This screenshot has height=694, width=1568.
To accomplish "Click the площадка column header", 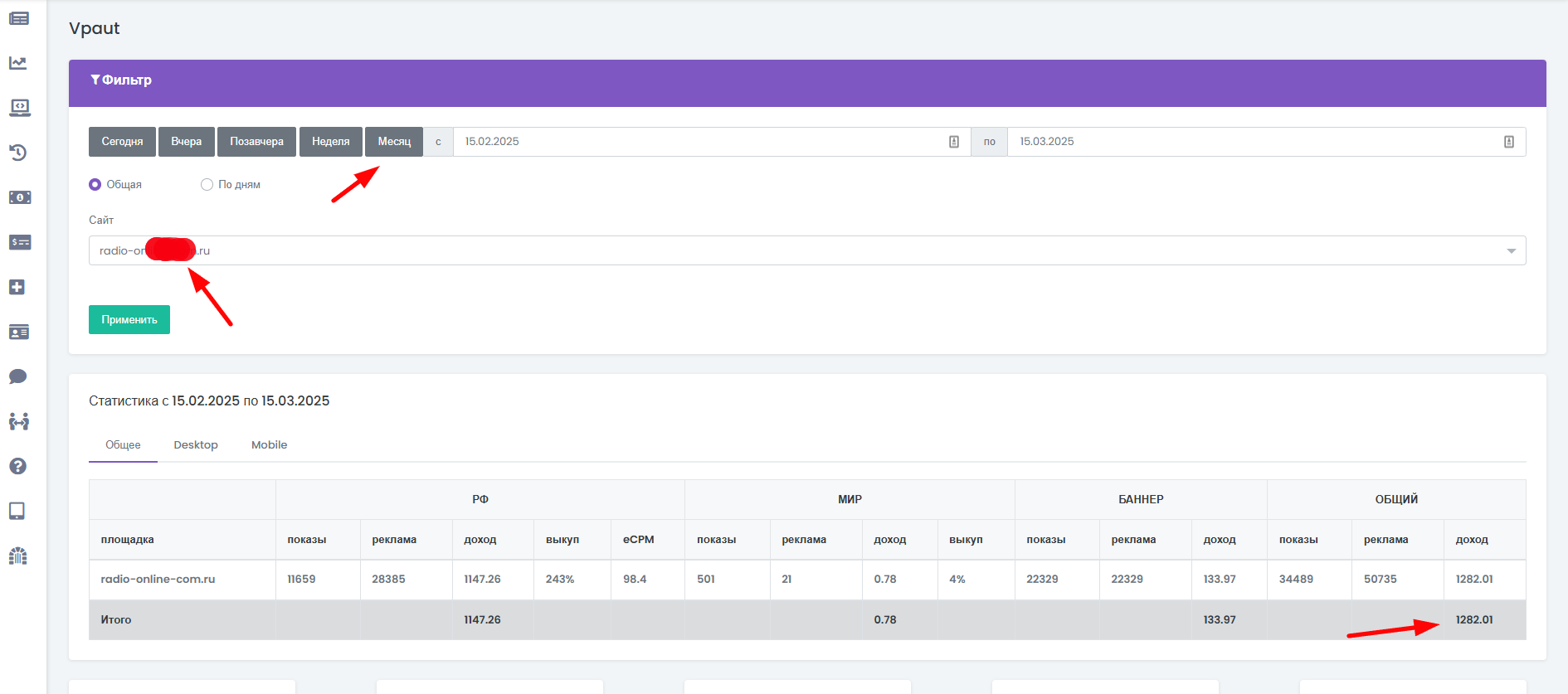I will [128, 539].
